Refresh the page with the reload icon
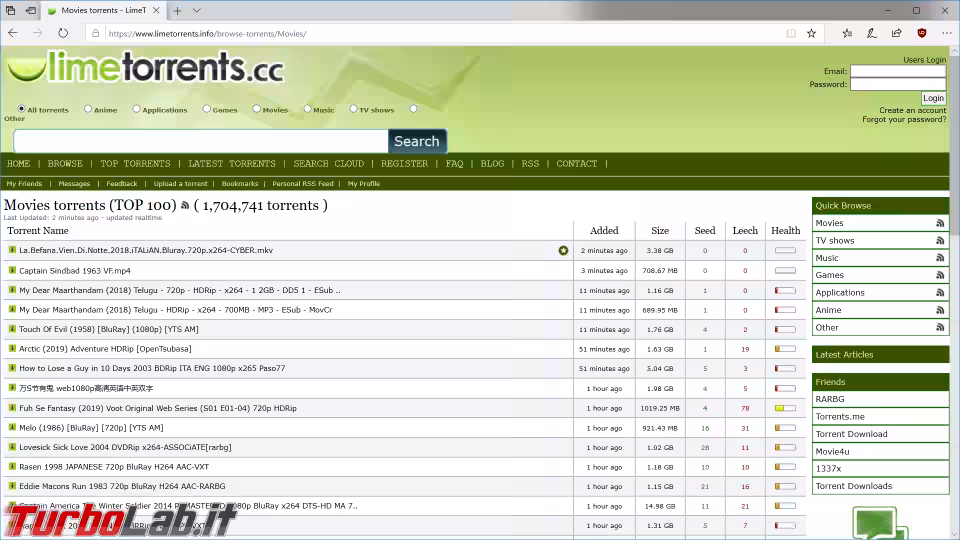The width and height of the screenshot is (960, 540). click(63, 33)
